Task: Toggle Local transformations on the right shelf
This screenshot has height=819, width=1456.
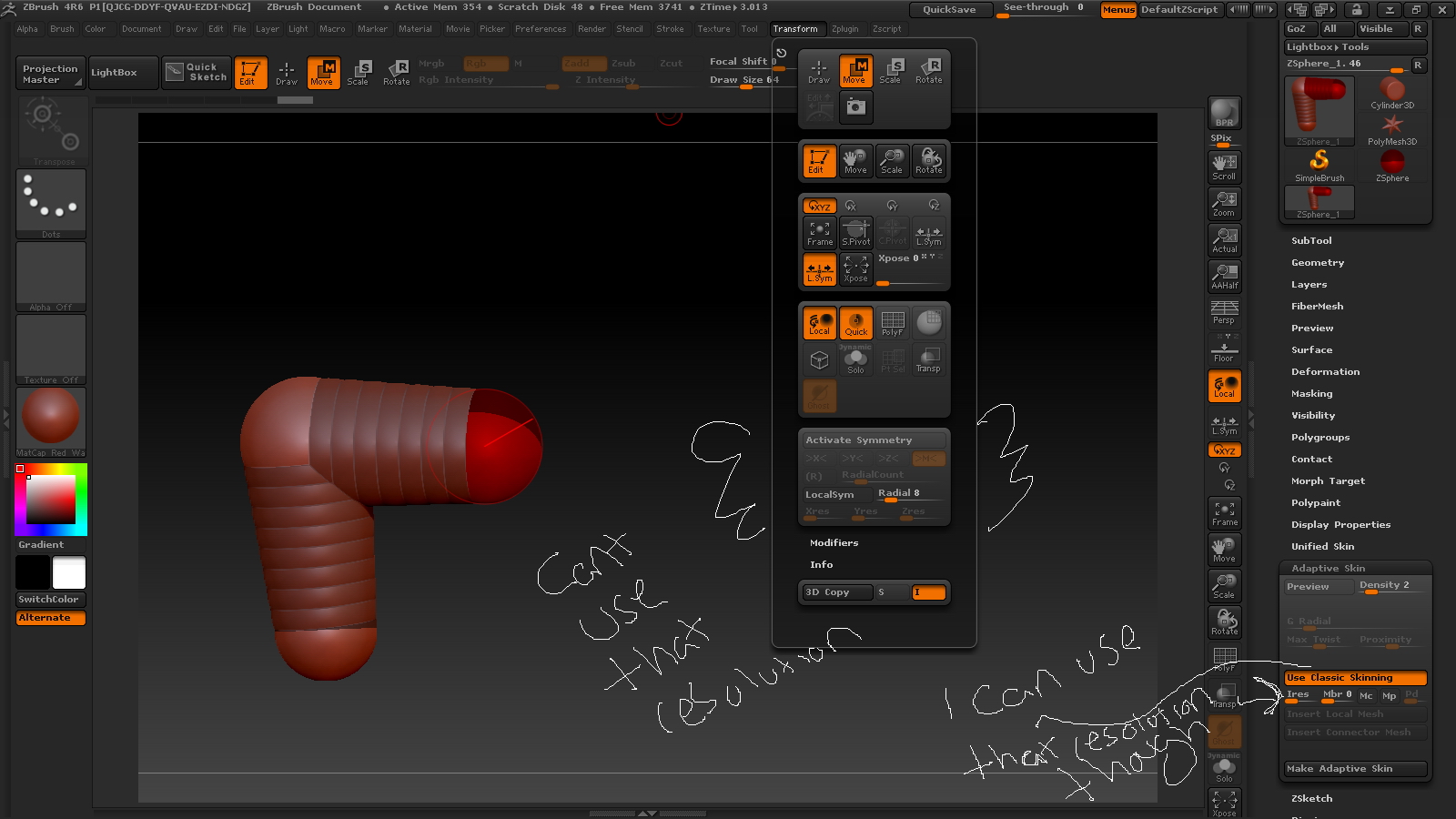Action: tap(1224, 386)
